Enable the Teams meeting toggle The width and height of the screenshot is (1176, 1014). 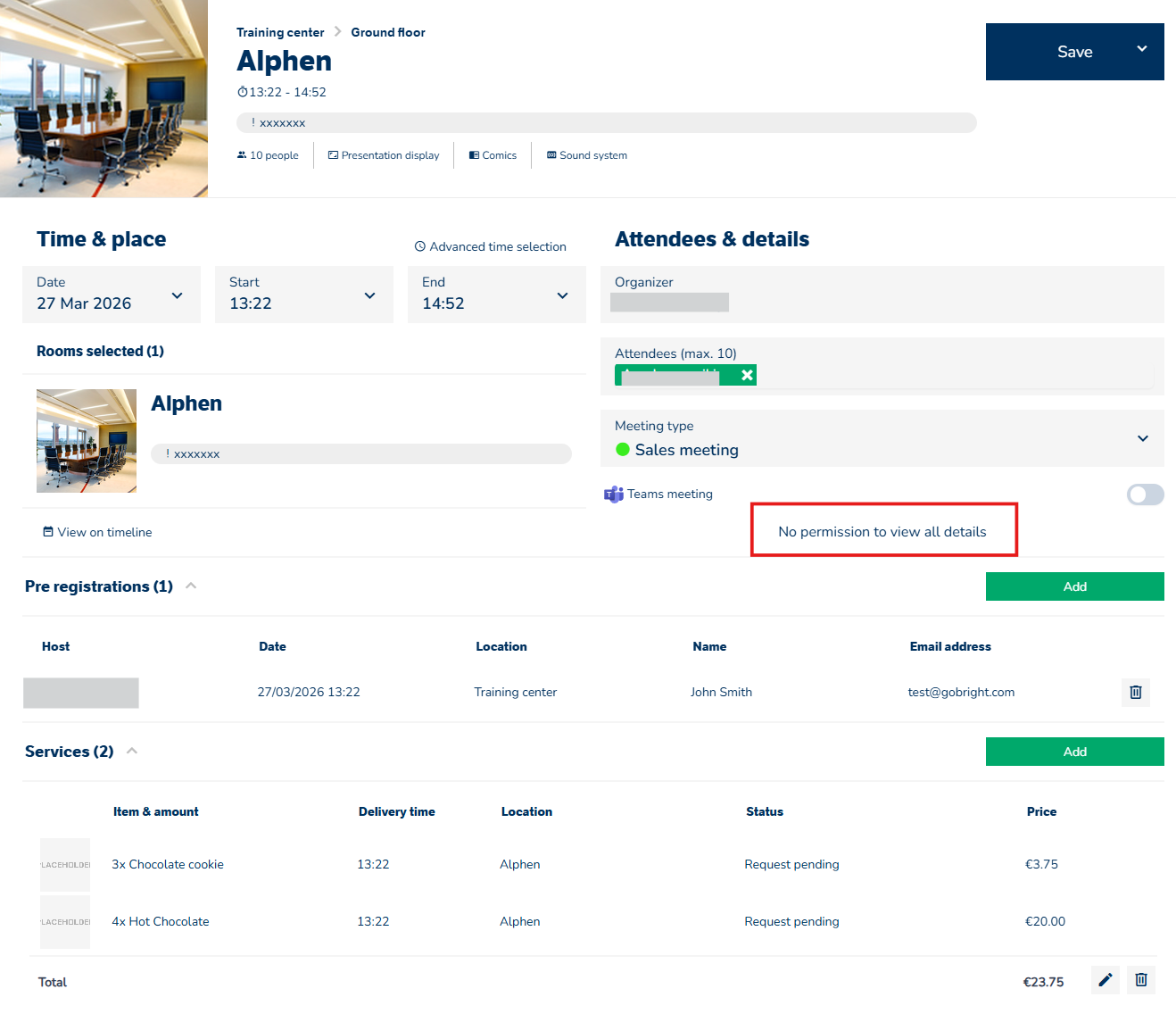tap(1145, 495)
